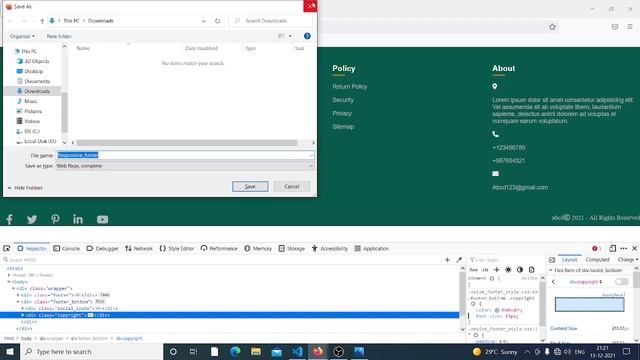This screenshot has width=640, height=360.
Task: Collapse the 'Flex Item of div.footer_bottom' section
Action: [551, 270]
